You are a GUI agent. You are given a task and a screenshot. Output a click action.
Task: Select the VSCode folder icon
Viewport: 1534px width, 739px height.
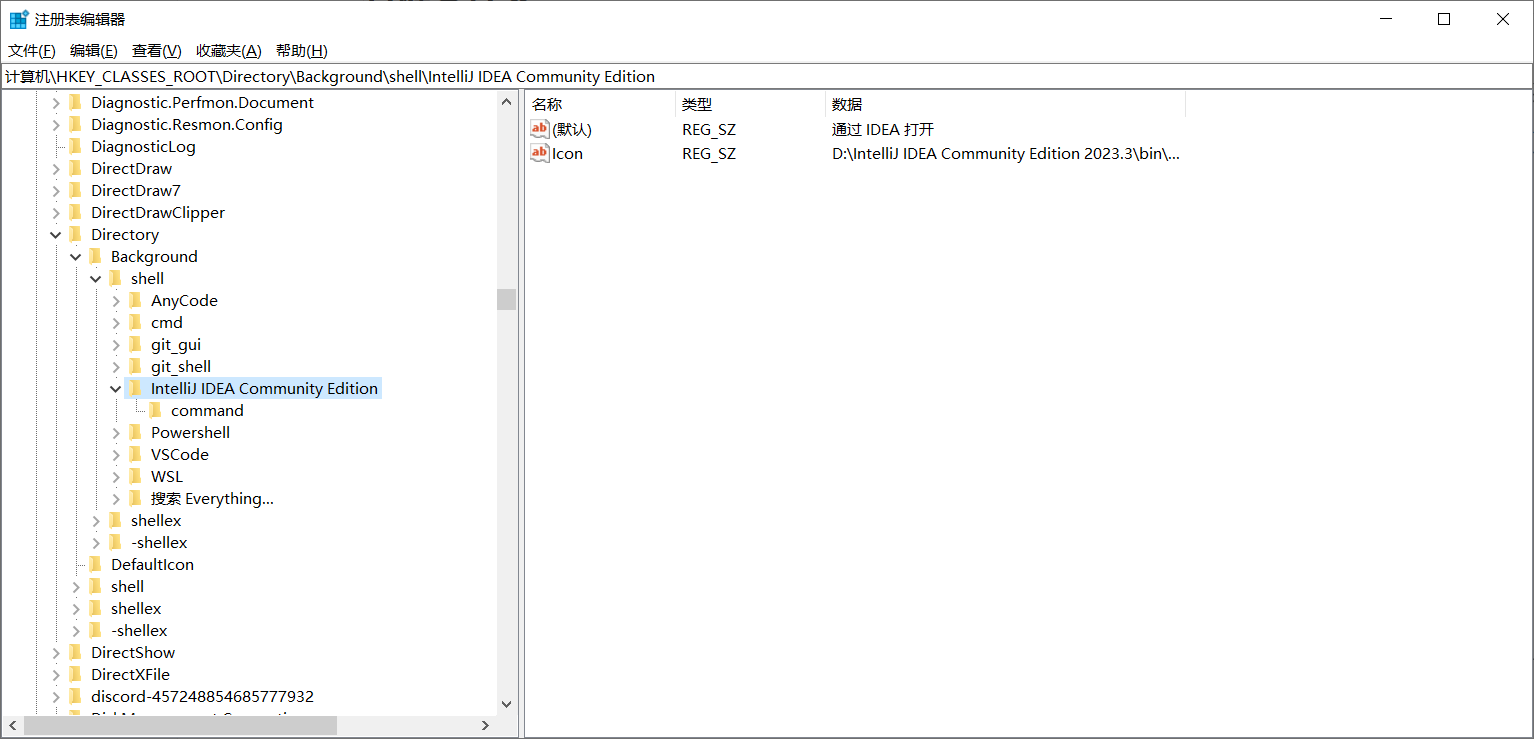[x=136, y=454]
